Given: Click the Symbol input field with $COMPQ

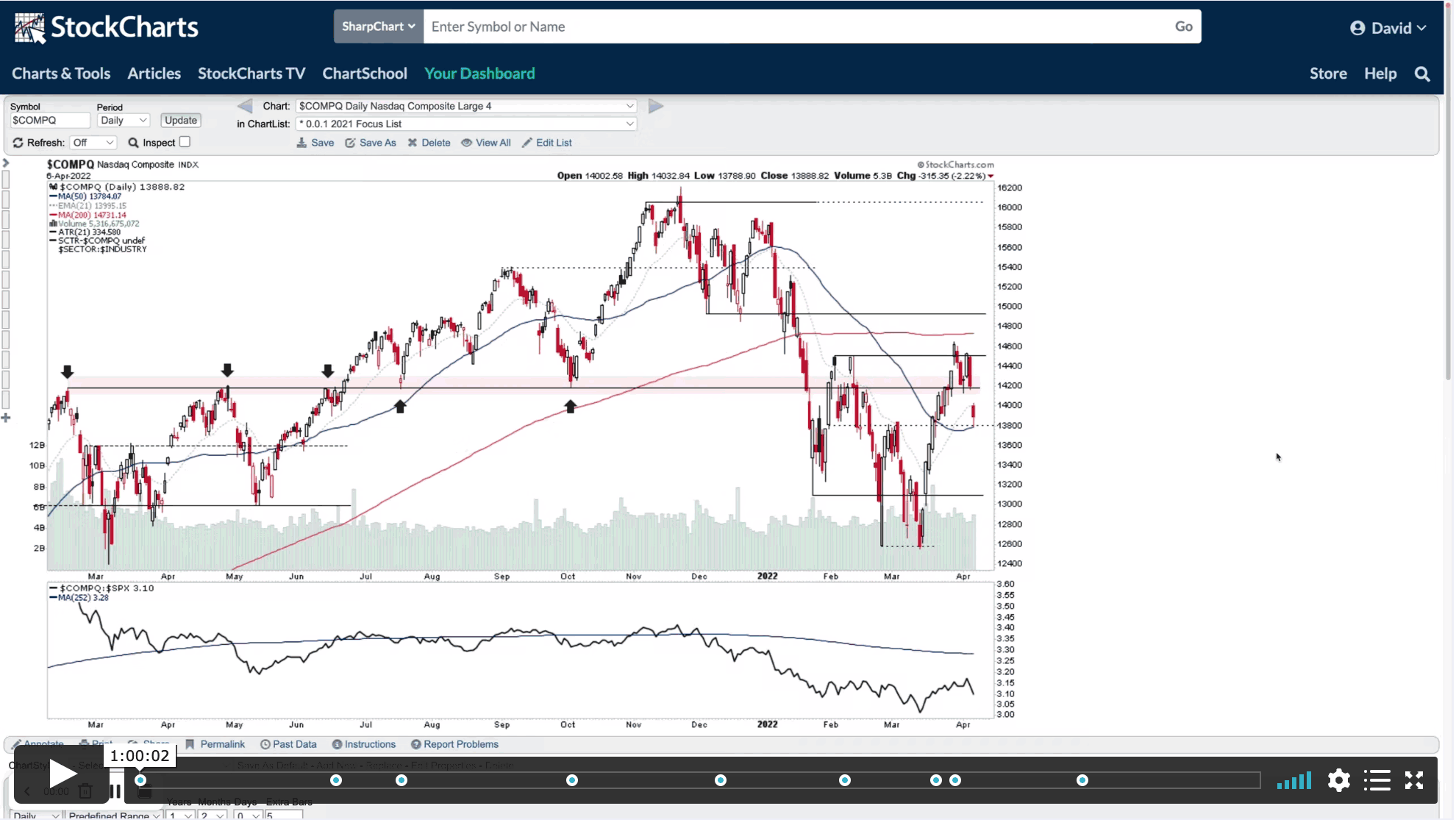Looking at the screenshot, I should coord(49,121).
